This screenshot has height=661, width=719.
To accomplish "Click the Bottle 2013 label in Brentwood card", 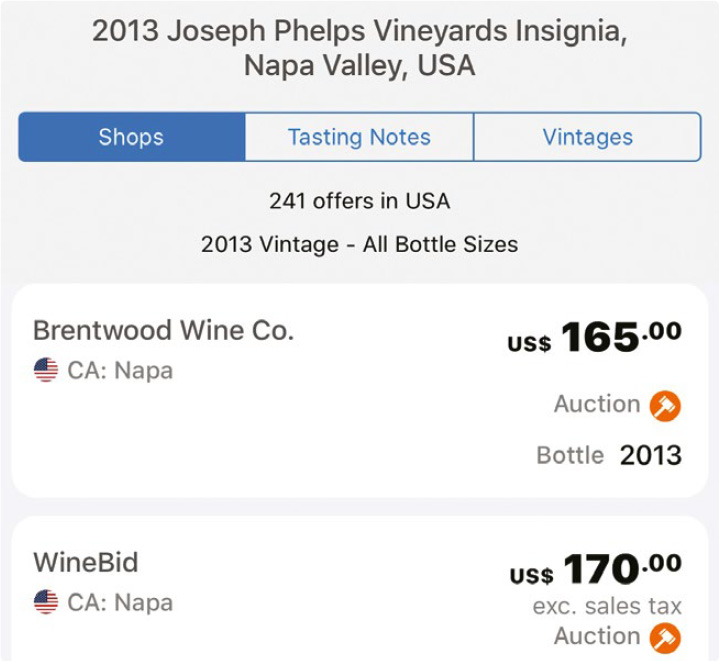I will (x=609, y=455).
